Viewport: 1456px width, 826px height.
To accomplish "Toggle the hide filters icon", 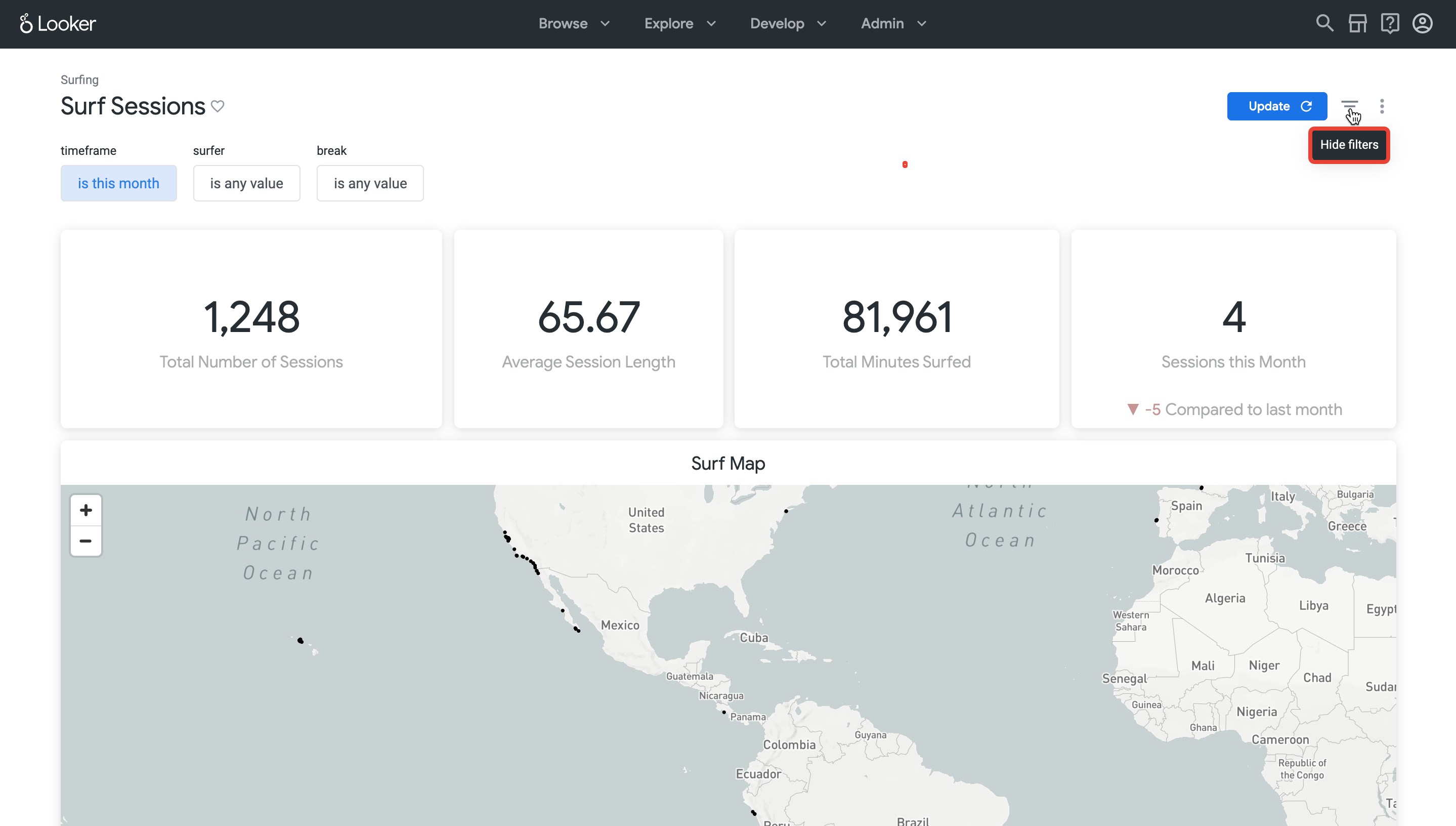I will [1349, 106].
